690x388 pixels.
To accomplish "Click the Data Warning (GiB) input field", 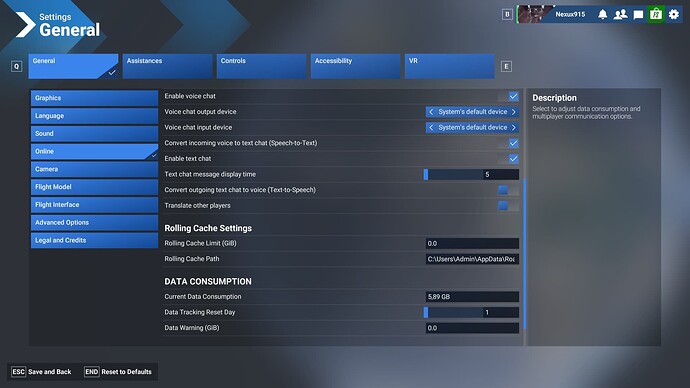I will click(472, 328).
